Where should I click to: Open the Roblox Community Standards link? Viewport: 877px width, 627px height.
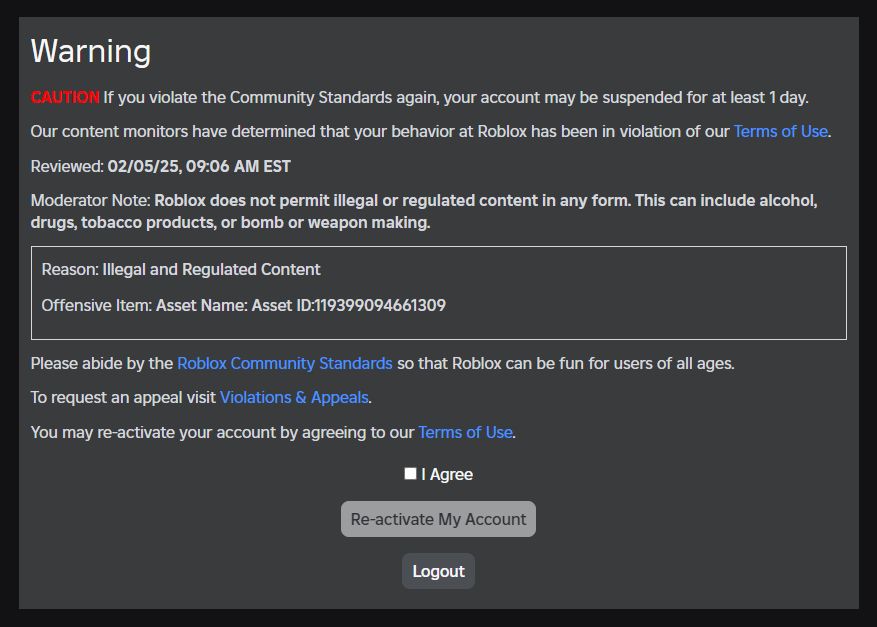tap(284, 363)
